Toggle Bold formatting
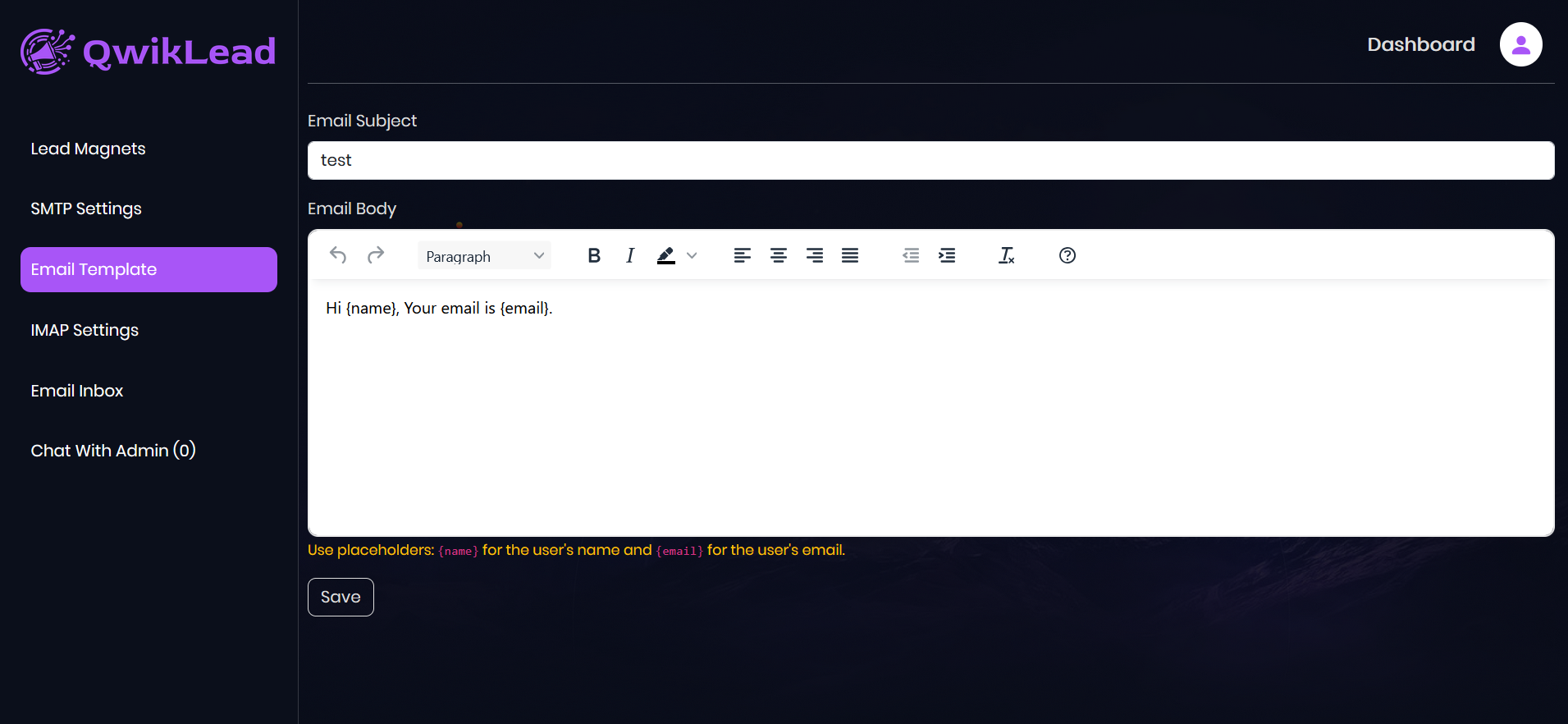This screenshot has height=724, width=1568. (594, 255)
